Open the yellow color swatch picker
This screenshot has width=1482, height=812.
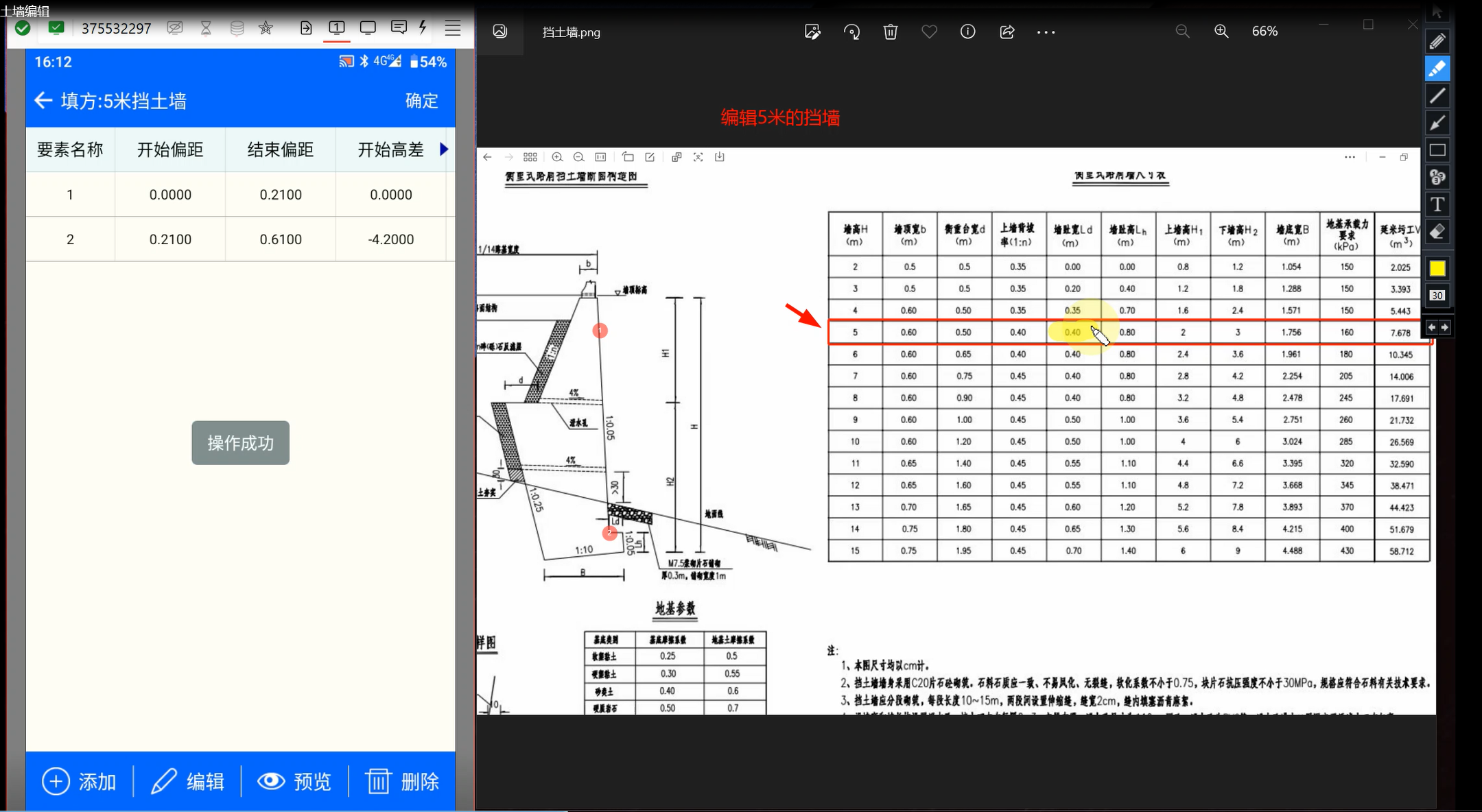point(1437,268)
